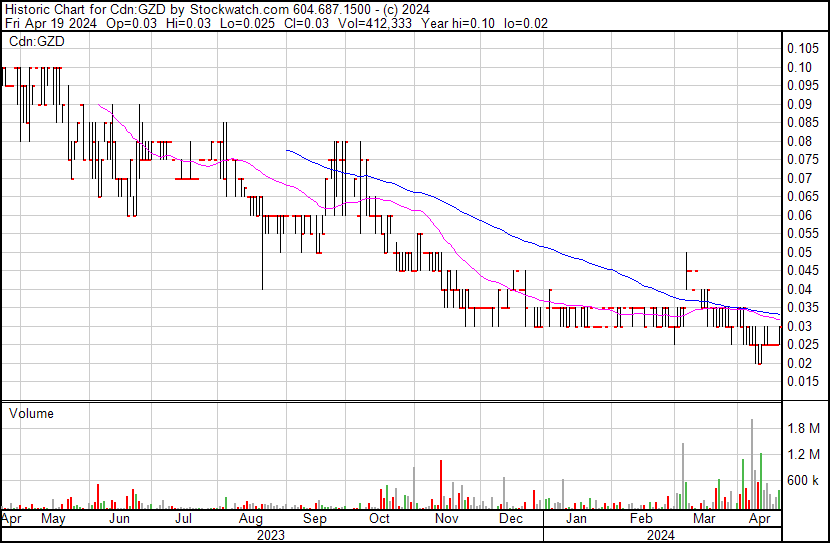Click the 'Feb' month label on axis
The height and width of the screenshot is (543, 830).
[x=640, y=518]
